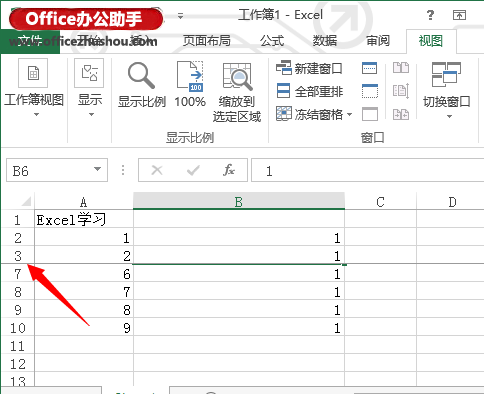Open Ribbon Display Options in title bar

[x=459, y=15]
